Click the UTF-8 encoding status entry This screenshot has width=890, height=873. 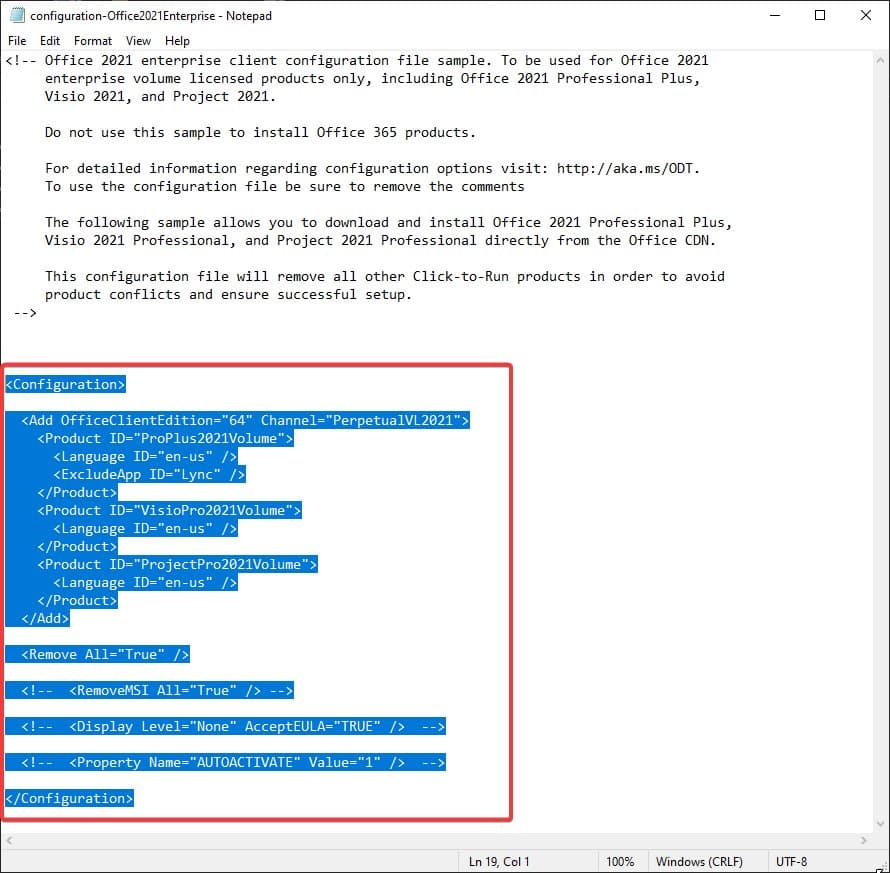click(x=791, y=862)
